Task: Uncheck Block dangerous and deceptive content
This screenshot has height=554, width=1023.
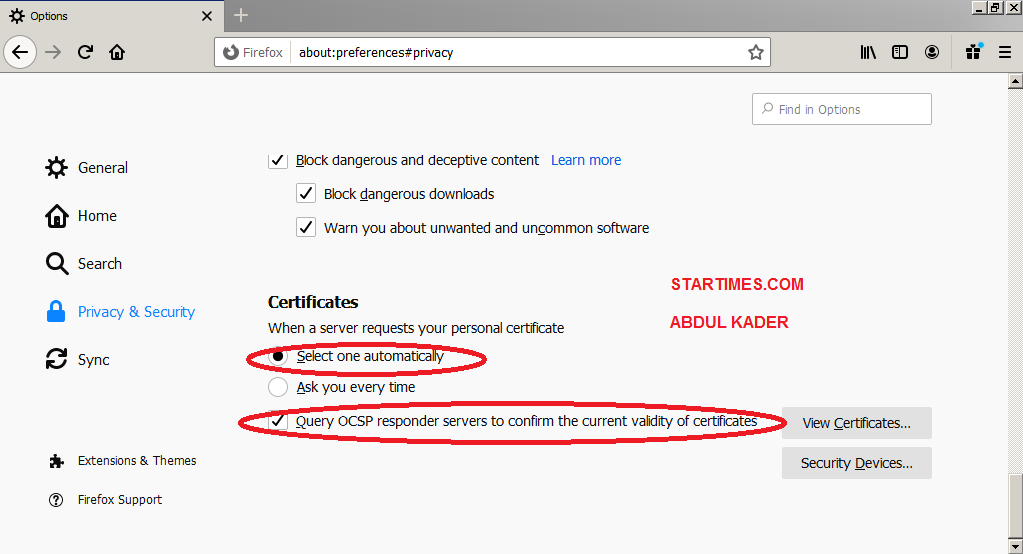Action: (278, 160)
